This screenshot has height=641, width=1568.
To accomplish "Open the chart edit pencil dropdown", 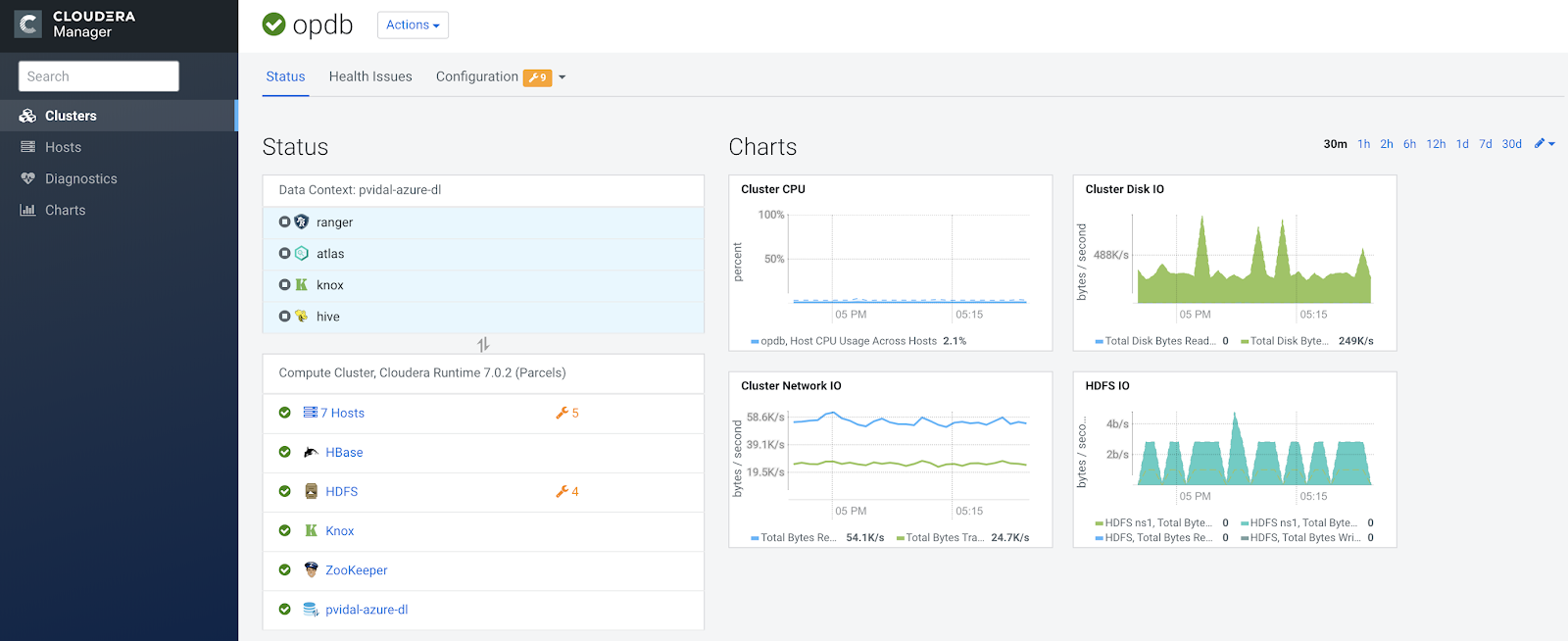I will point(1544,144).
